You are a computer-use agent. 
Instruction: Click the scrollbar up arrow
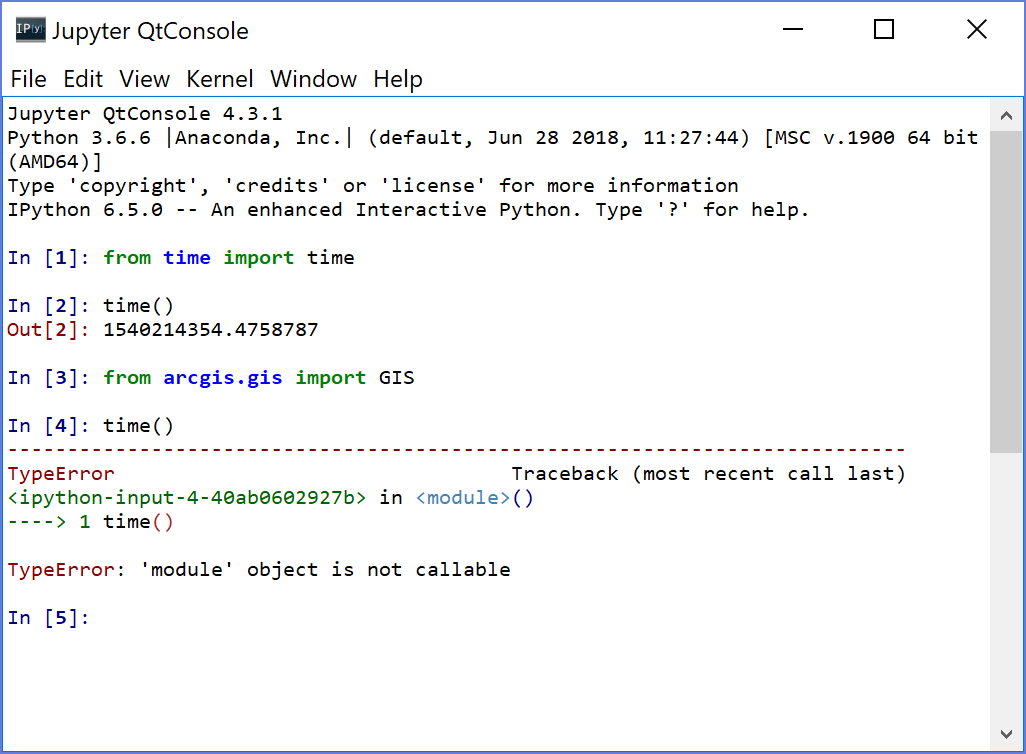coord(1006,110)
